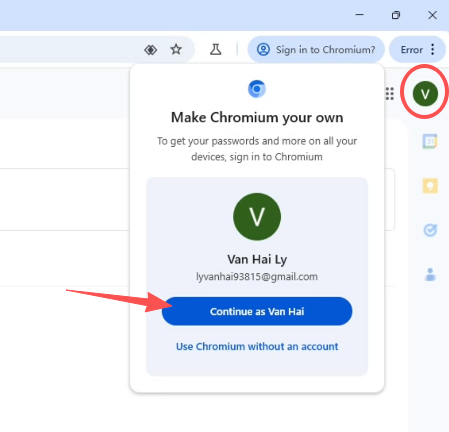This screenshot has width=449, height=432.
Task: Click Continue as Van Hai button
Action: (x=257, y=311)
